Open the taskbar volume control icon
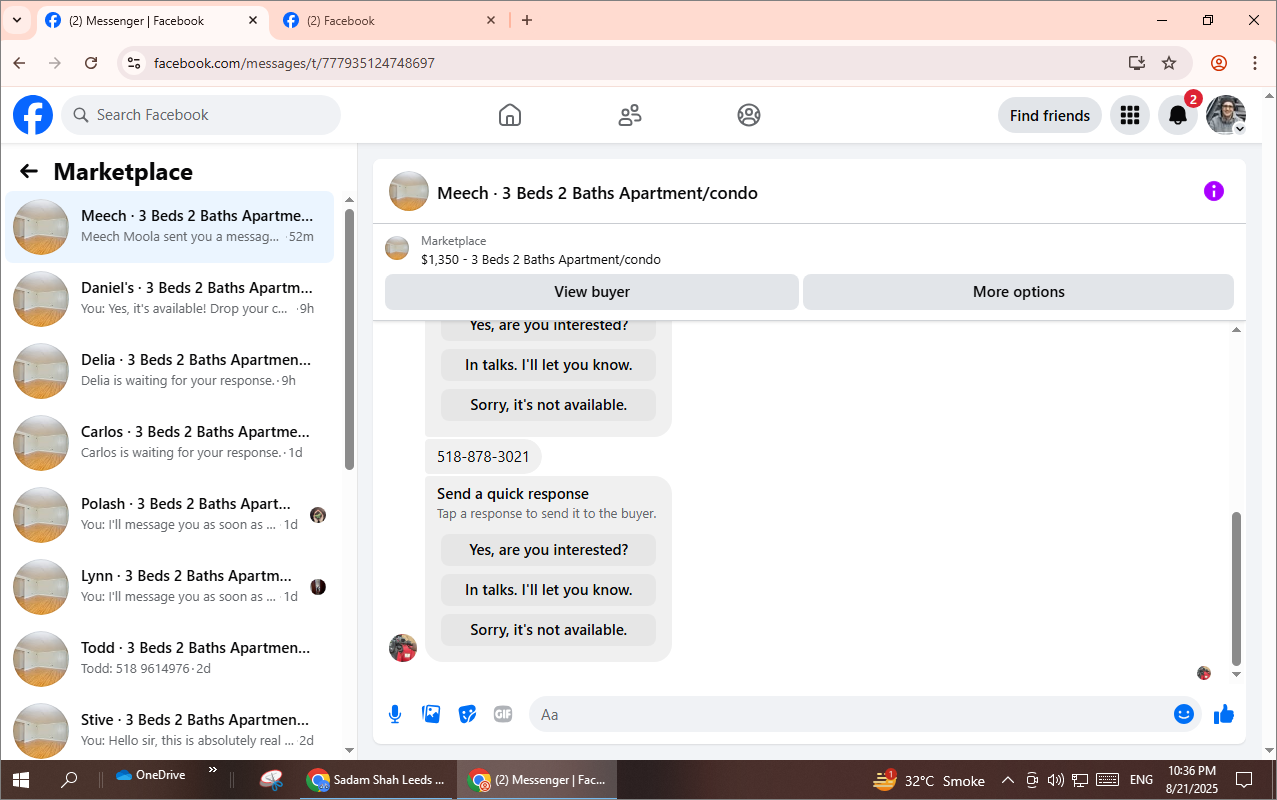 coord(1055,780)
